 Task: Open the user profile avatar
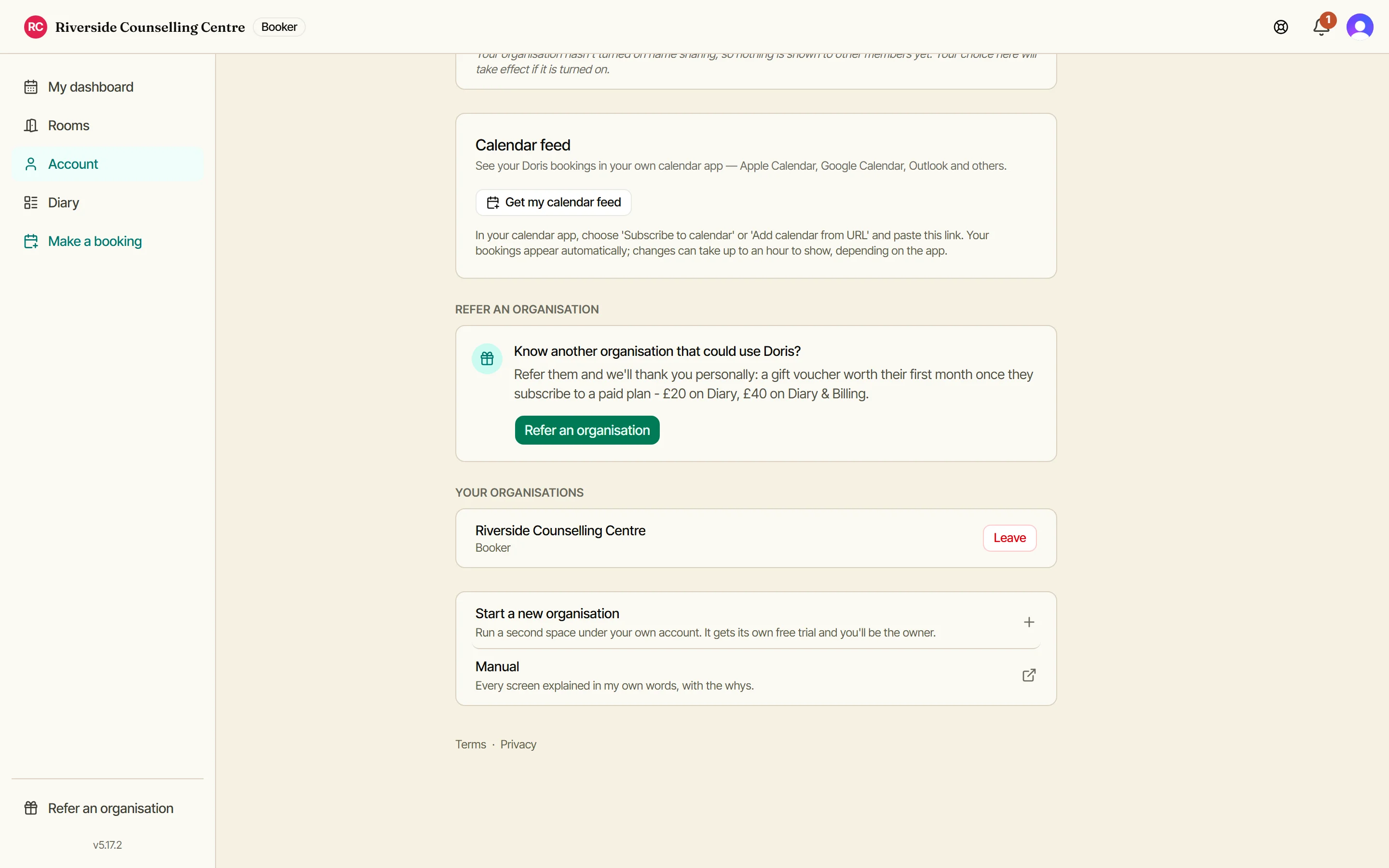(1360, 27)
